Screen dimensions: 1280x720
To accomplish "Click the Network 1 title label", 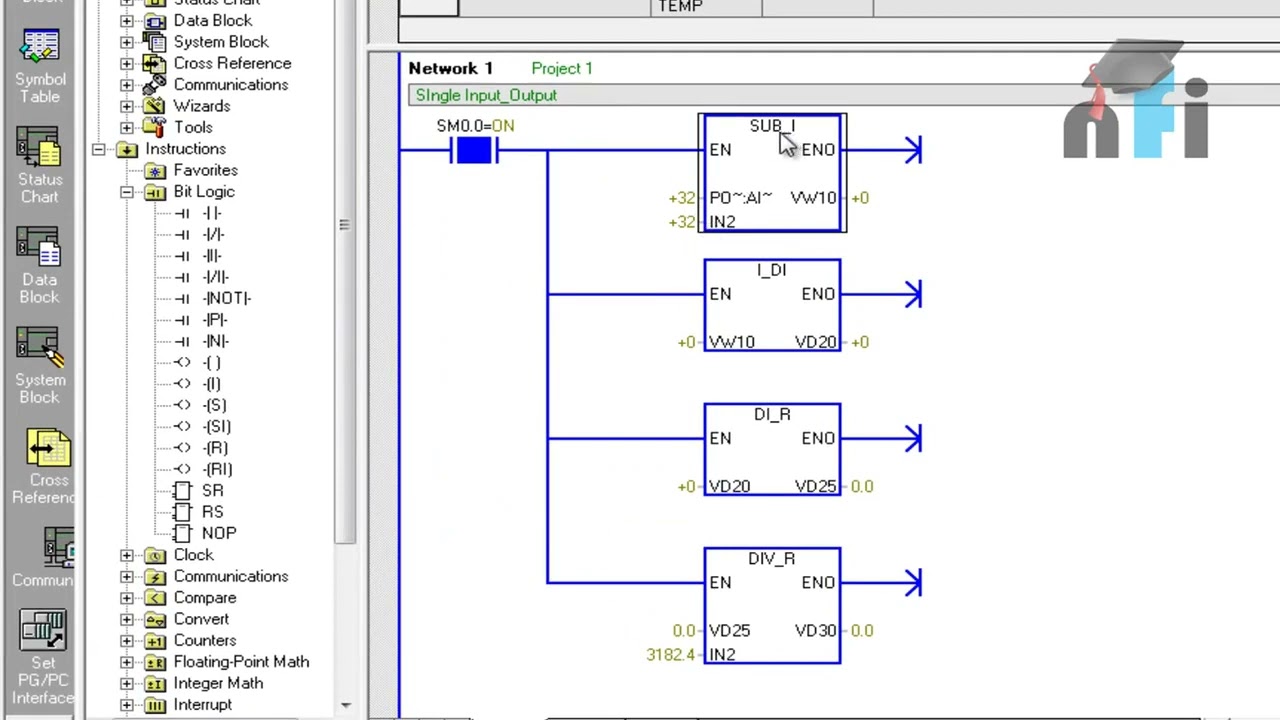I will [450, 68].
